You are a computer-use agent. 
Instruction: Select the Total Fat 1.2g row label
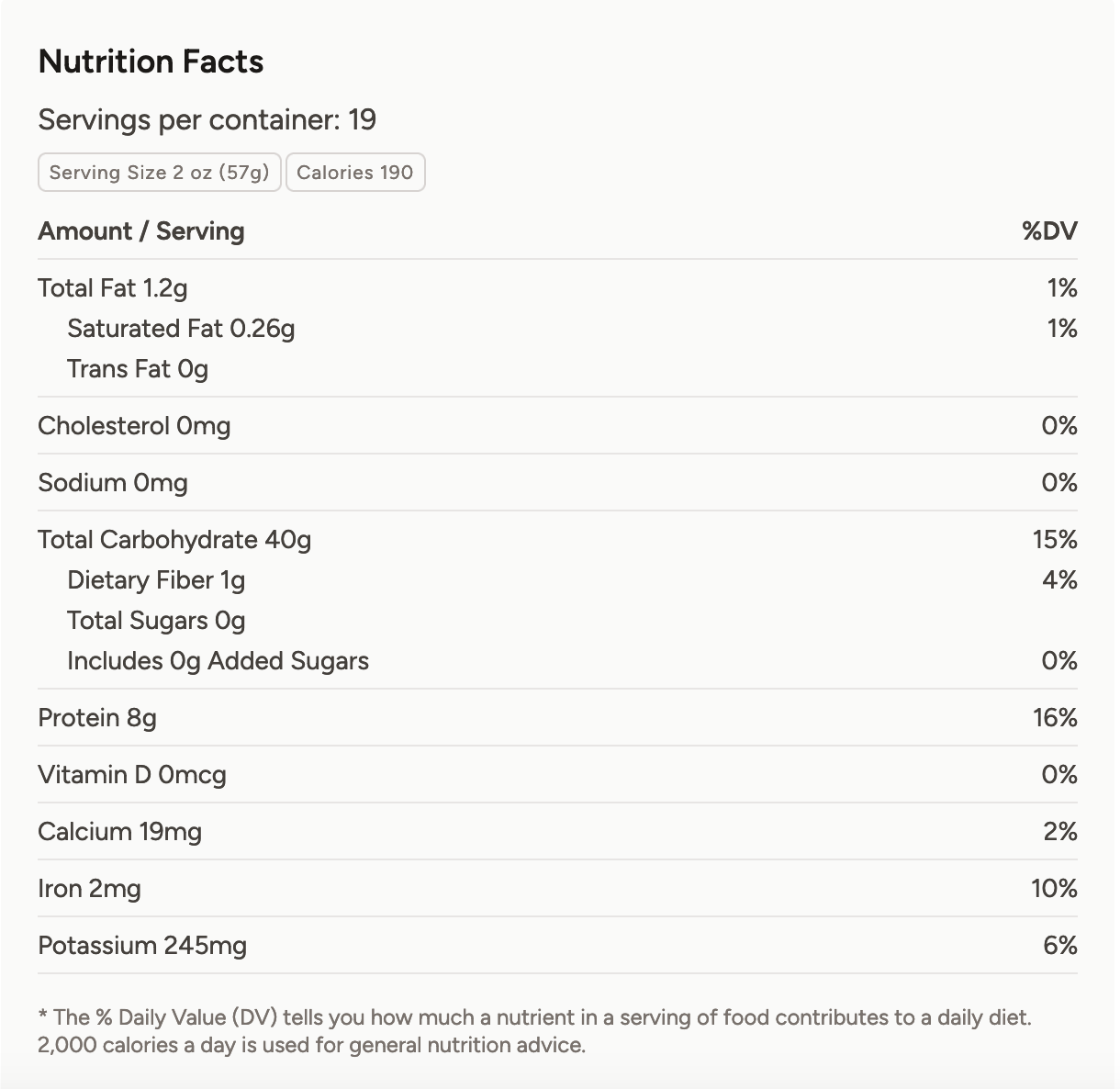(x=113, y=288)
